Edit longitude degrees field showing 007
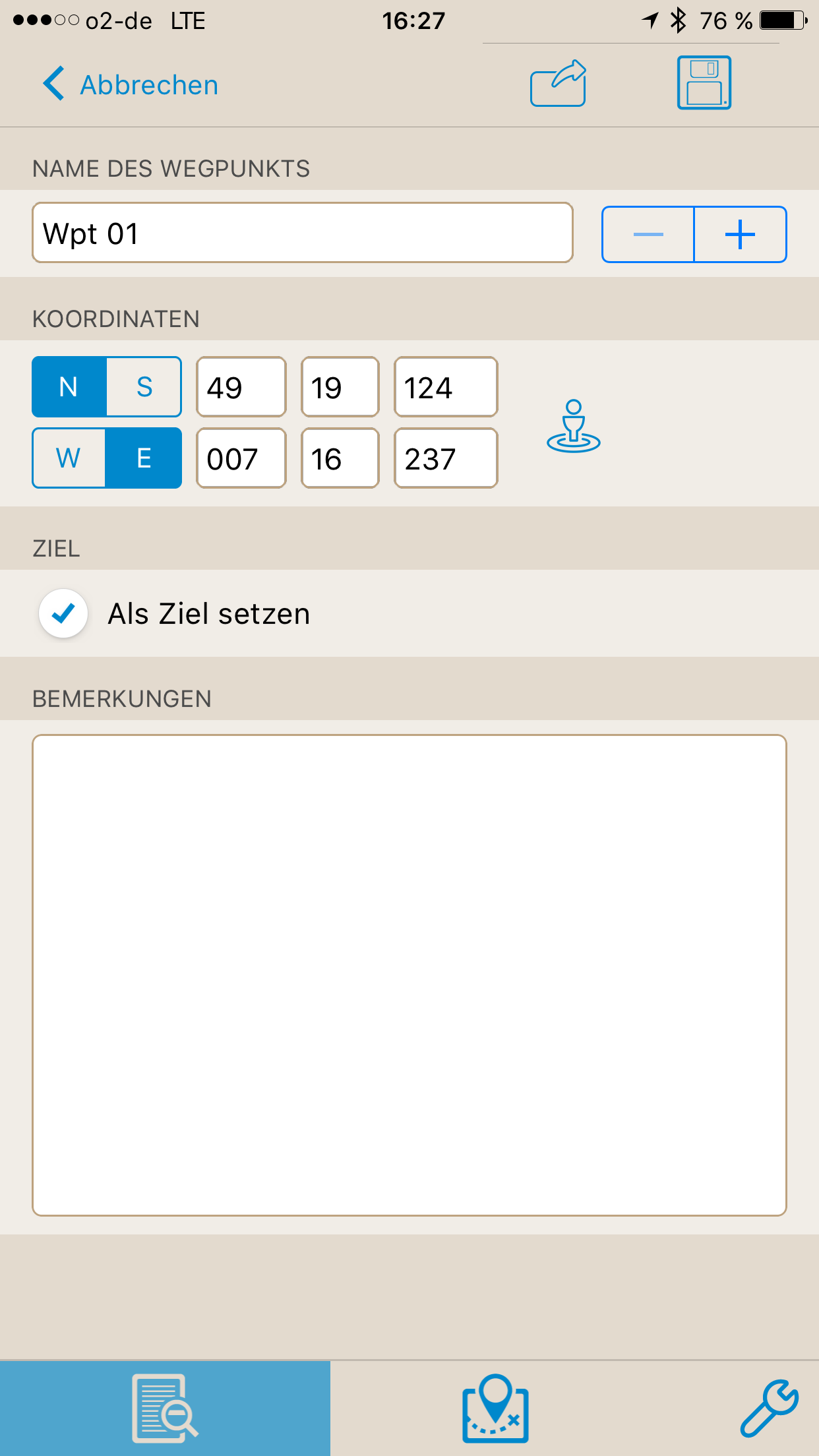Image resolution: width=819 pixels, height=1456 pixels. [241, 458]
